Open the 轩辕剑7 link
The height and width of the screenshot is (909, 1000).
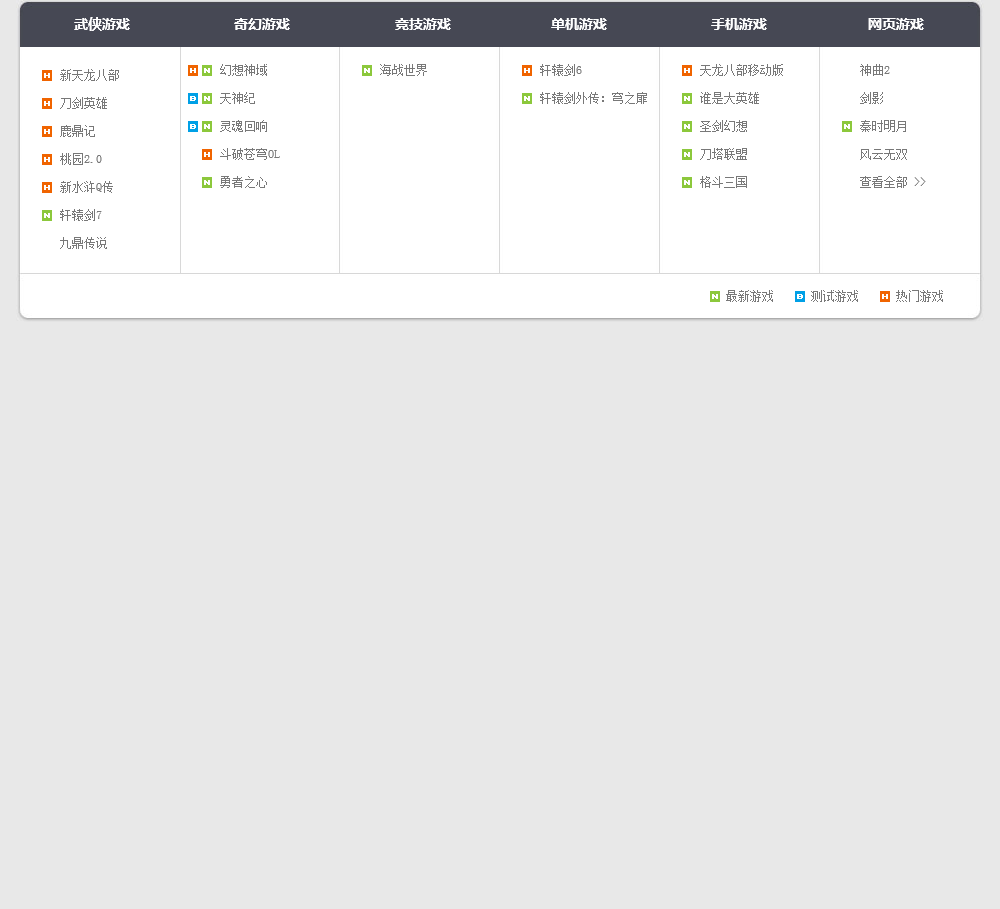click(80, 216)
